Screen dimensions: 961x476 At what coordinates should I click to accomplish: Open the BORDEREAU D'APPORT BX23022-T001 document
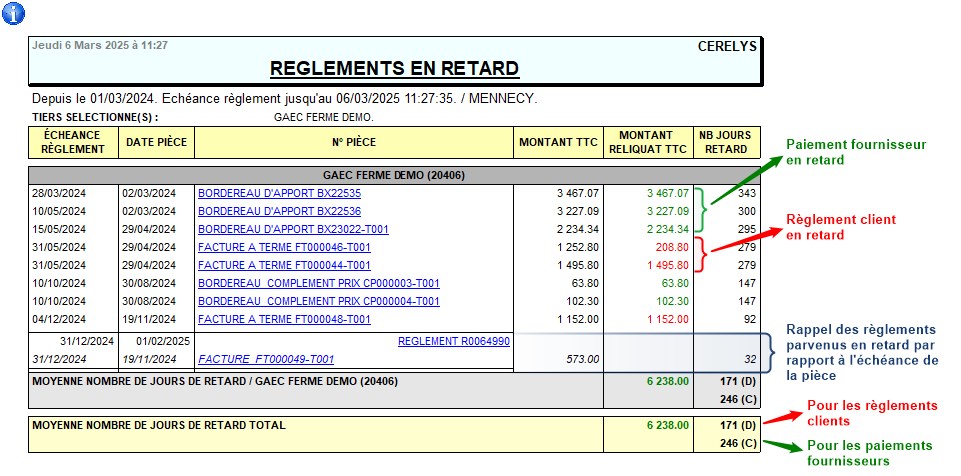(293, 229)
